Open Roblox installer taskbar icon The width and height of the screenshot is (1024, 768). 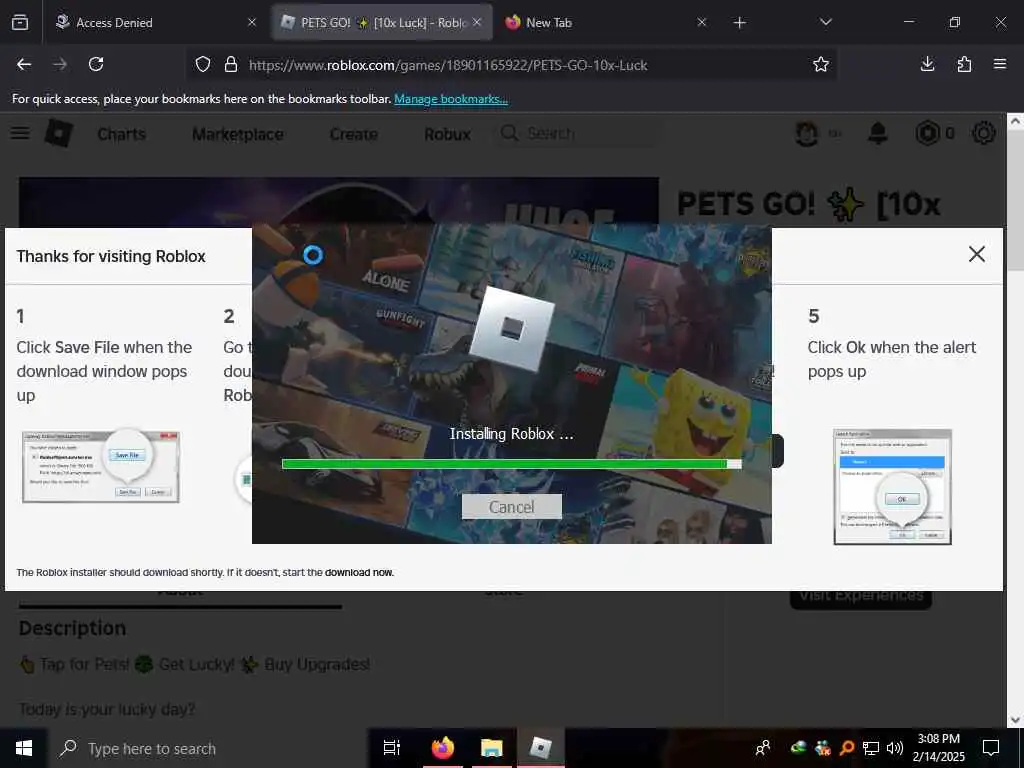[x=541, y=748]
